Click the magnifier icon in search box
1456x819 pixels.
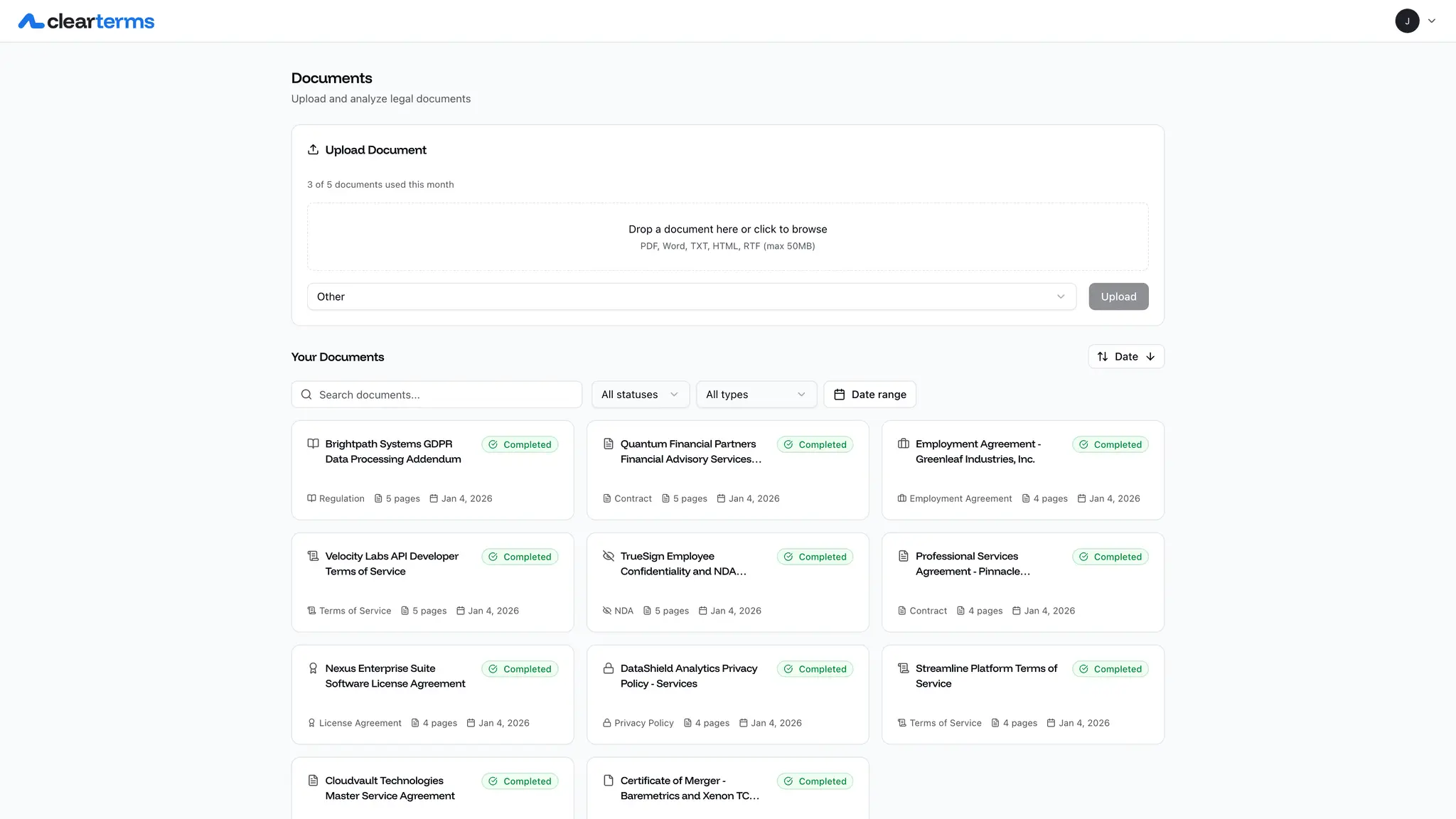pyautogui.click(x=306, y=395)
